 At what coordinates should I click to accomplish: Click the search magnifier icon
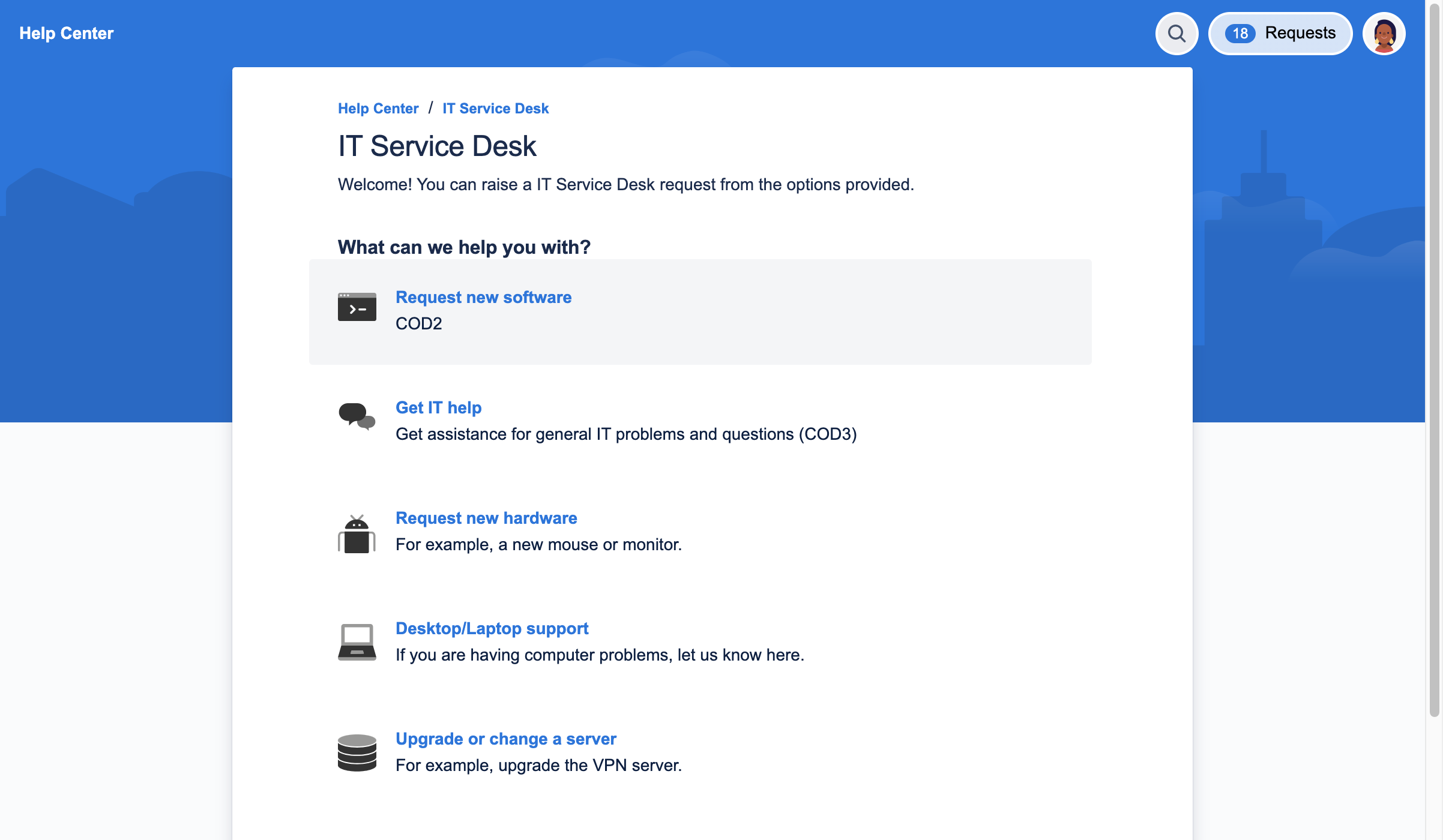[x=1177, y=33]
